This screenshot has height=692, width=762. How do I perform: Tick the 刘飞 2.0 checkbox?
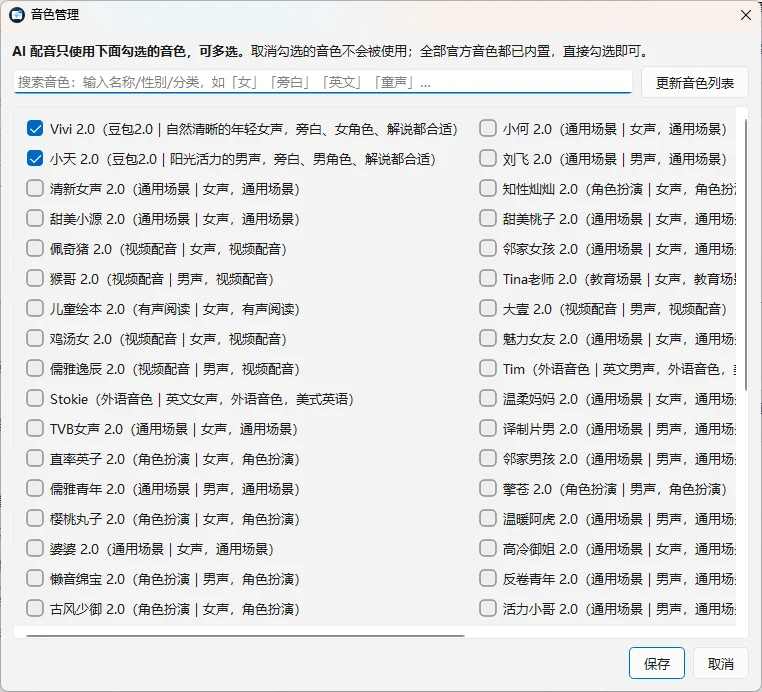487,159
